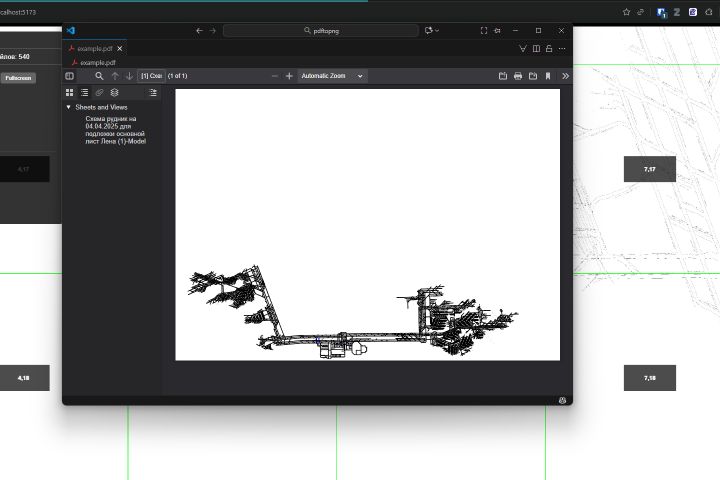Image resolution: width=720 pixels, height=480 pixels.
Task: Select the 7,18 tile label in browser page
Action: pos(650,378)
